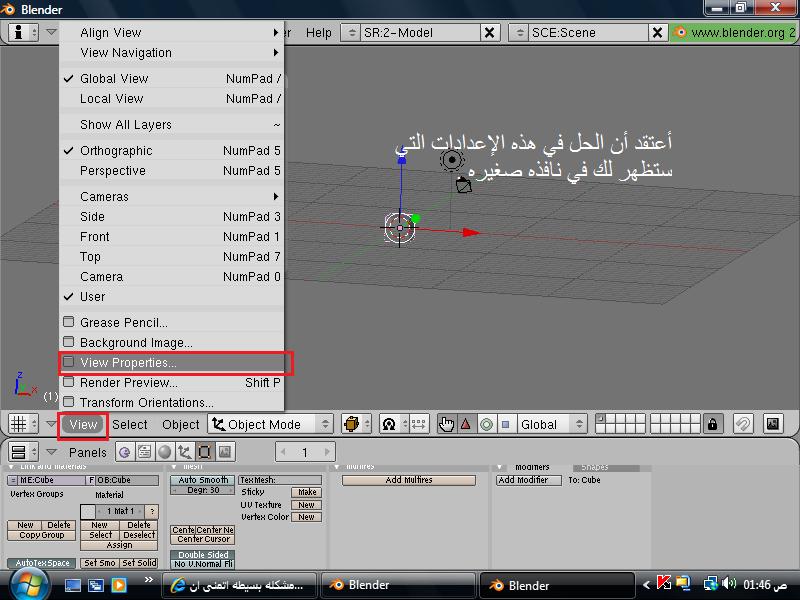The image size is (800, 600).
Task: Render this window's view image icon
Action: [773, 424]
